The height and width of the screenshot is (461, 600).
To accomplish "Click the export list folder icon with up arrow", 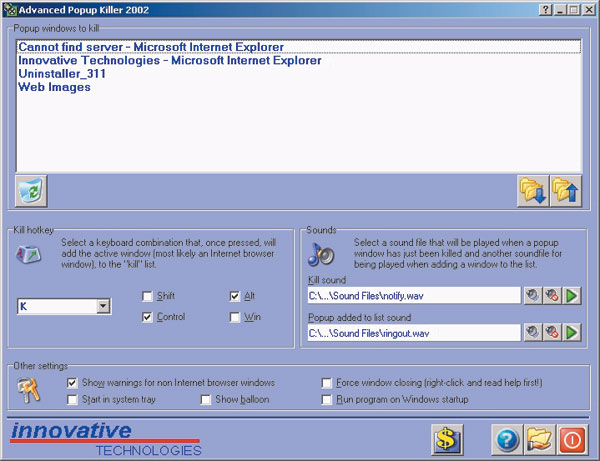I will 566,191.
